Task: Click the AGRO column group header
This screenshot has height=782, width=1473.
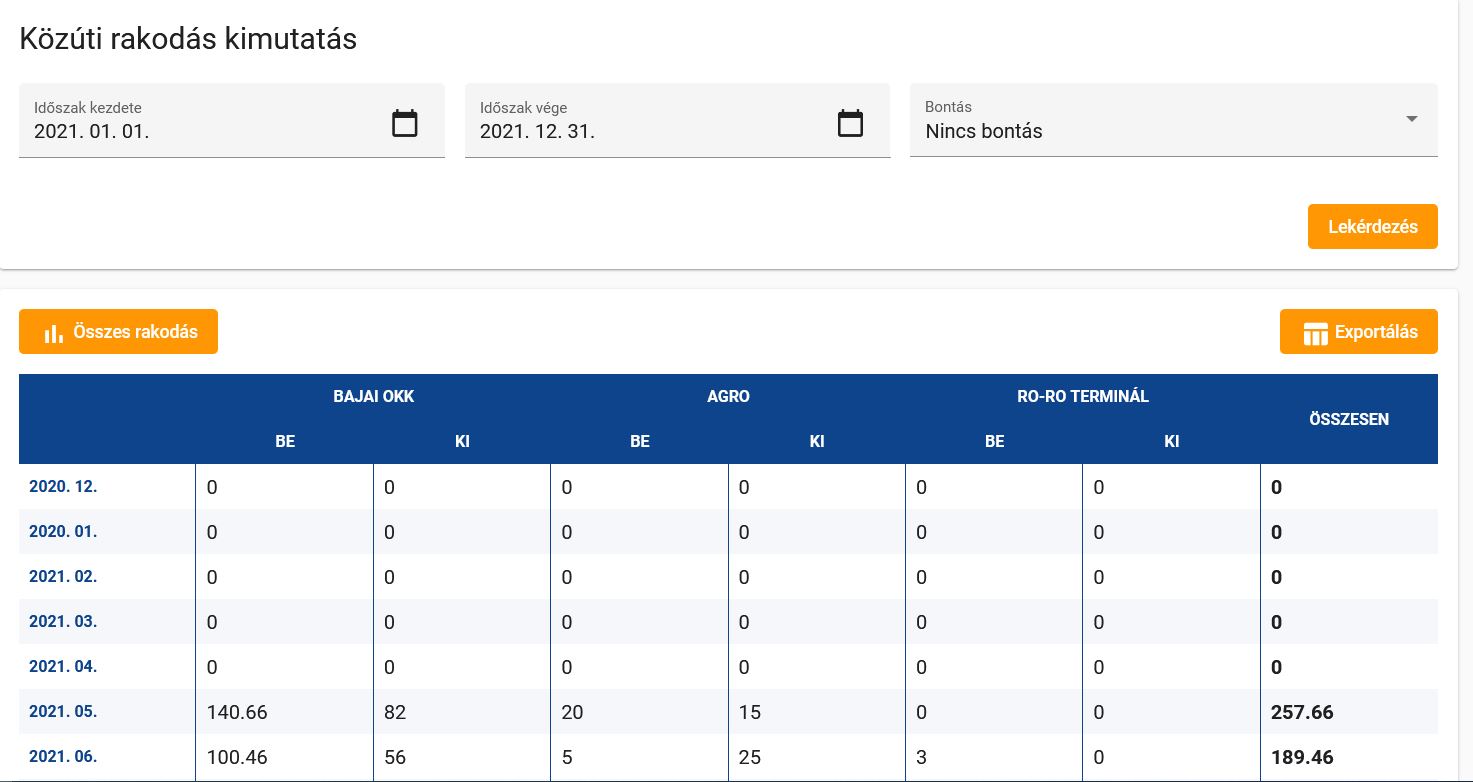Action: coord(728,396)
